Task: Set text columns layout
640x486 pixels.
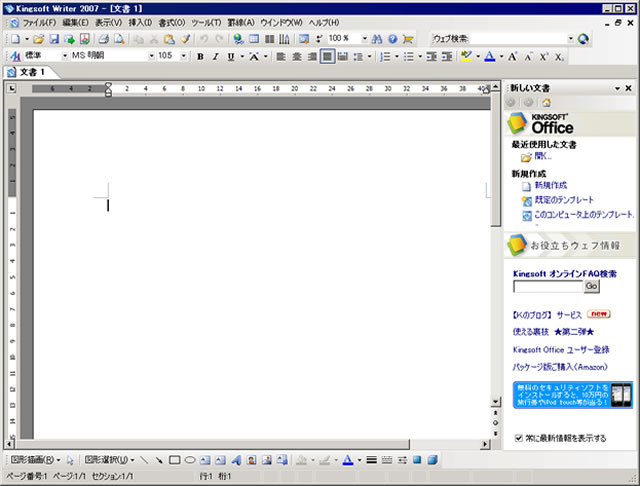Action: [x=269, y=39]
